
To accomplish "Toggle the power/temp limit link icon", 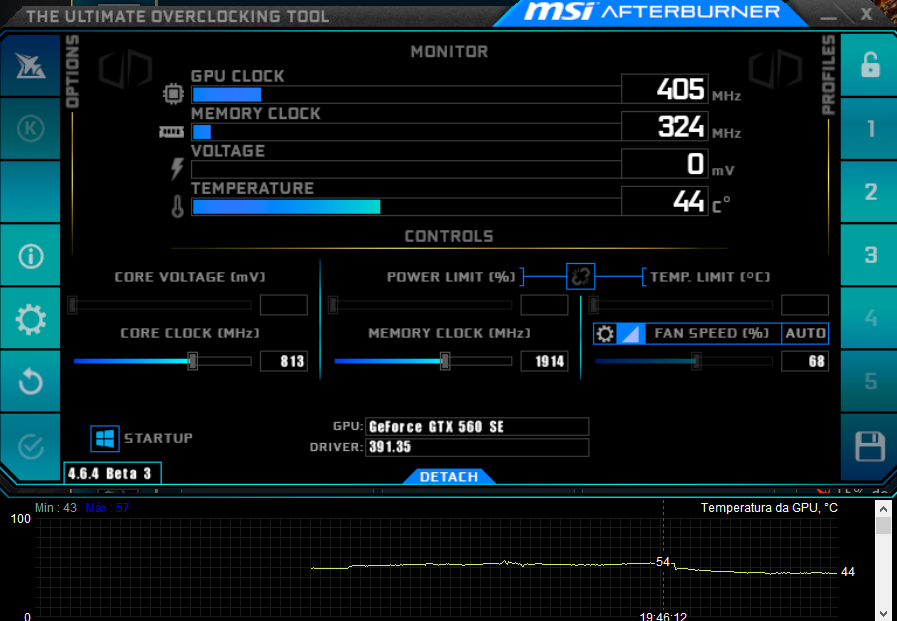I will click(580, 277).
